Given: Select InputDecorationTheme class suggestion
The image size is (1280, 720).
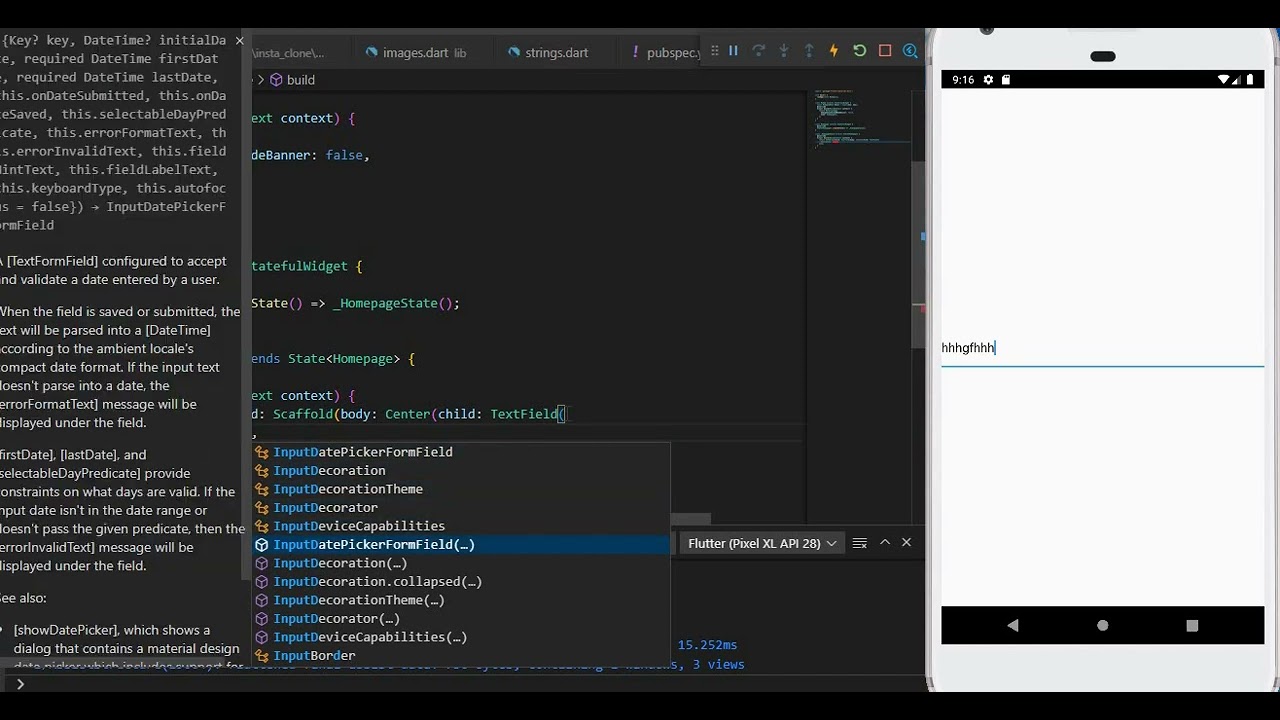Looking at the screenshot, I should pos(461,489).
